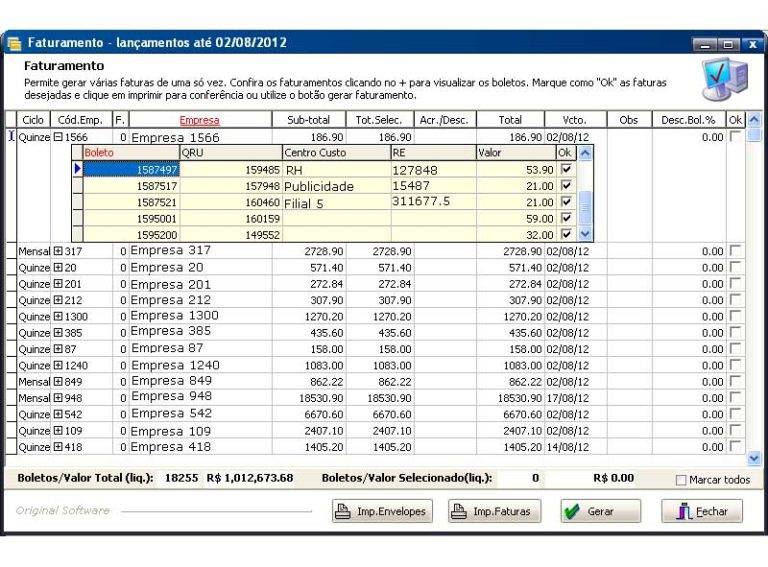Click the row pointer arrow beside boleto 1587497

point(78,169)
